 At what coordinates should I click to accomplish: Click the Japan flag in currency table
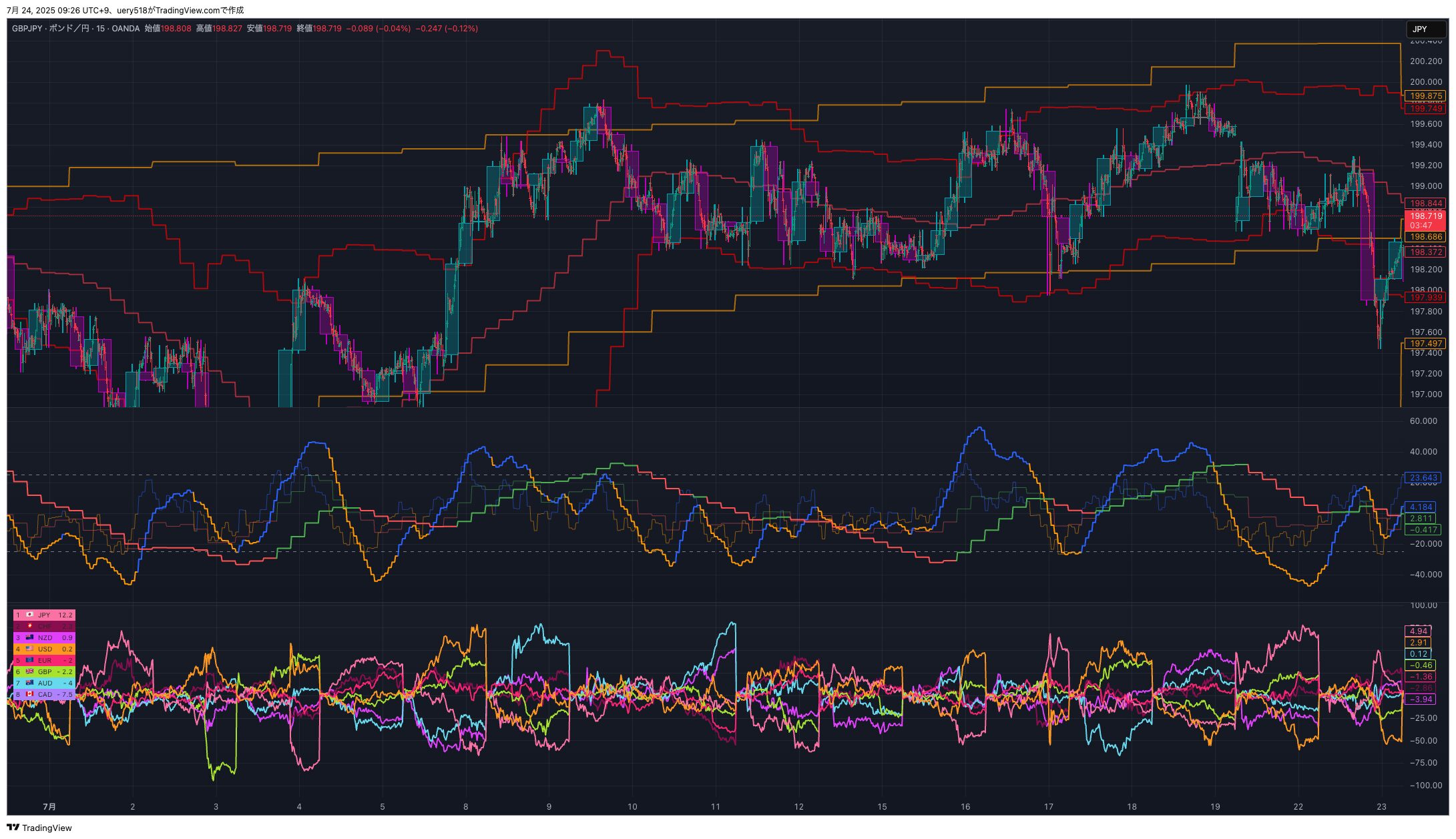29,615
